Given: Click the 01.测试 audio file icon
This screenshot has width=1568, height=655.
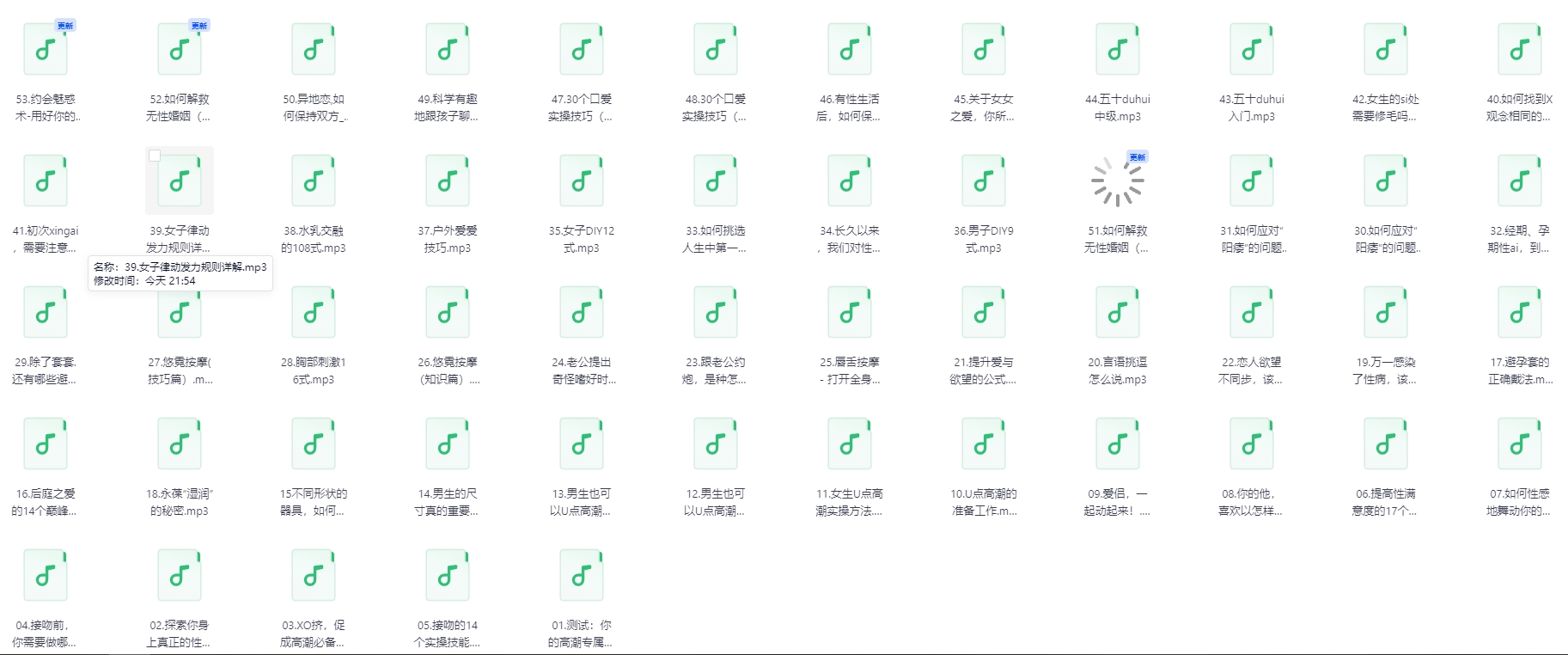Looking at the screenshot, I should 582,575.
